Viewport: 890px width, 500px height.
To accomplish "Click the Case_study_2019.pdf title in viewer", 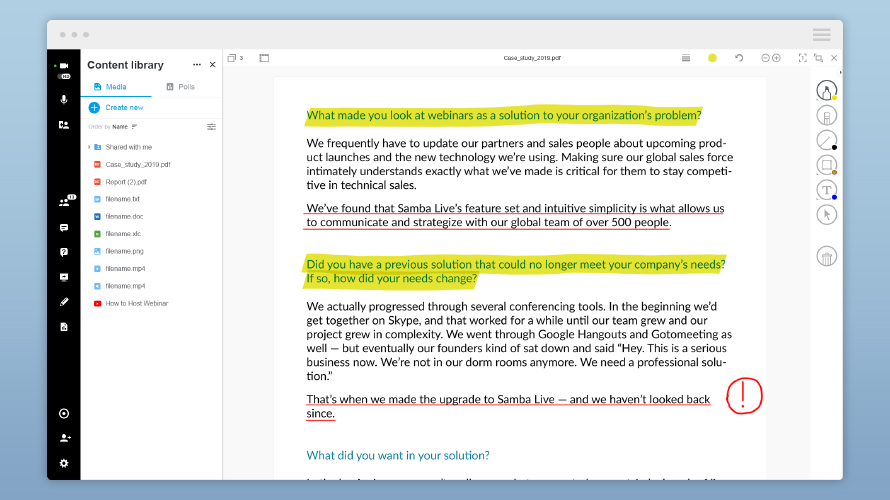I will click(x=532, y=58).
